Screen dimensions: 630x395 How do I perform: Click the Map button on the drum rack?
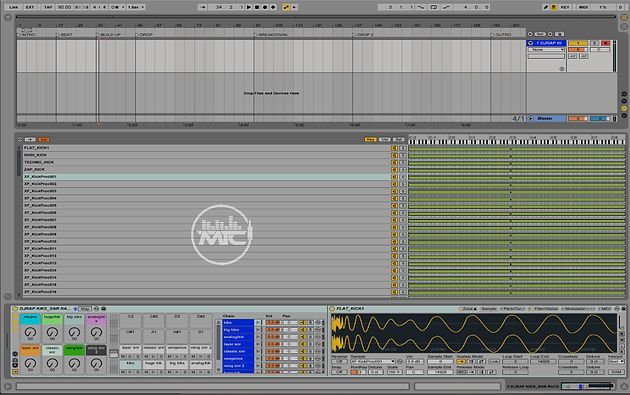(85, 309)
